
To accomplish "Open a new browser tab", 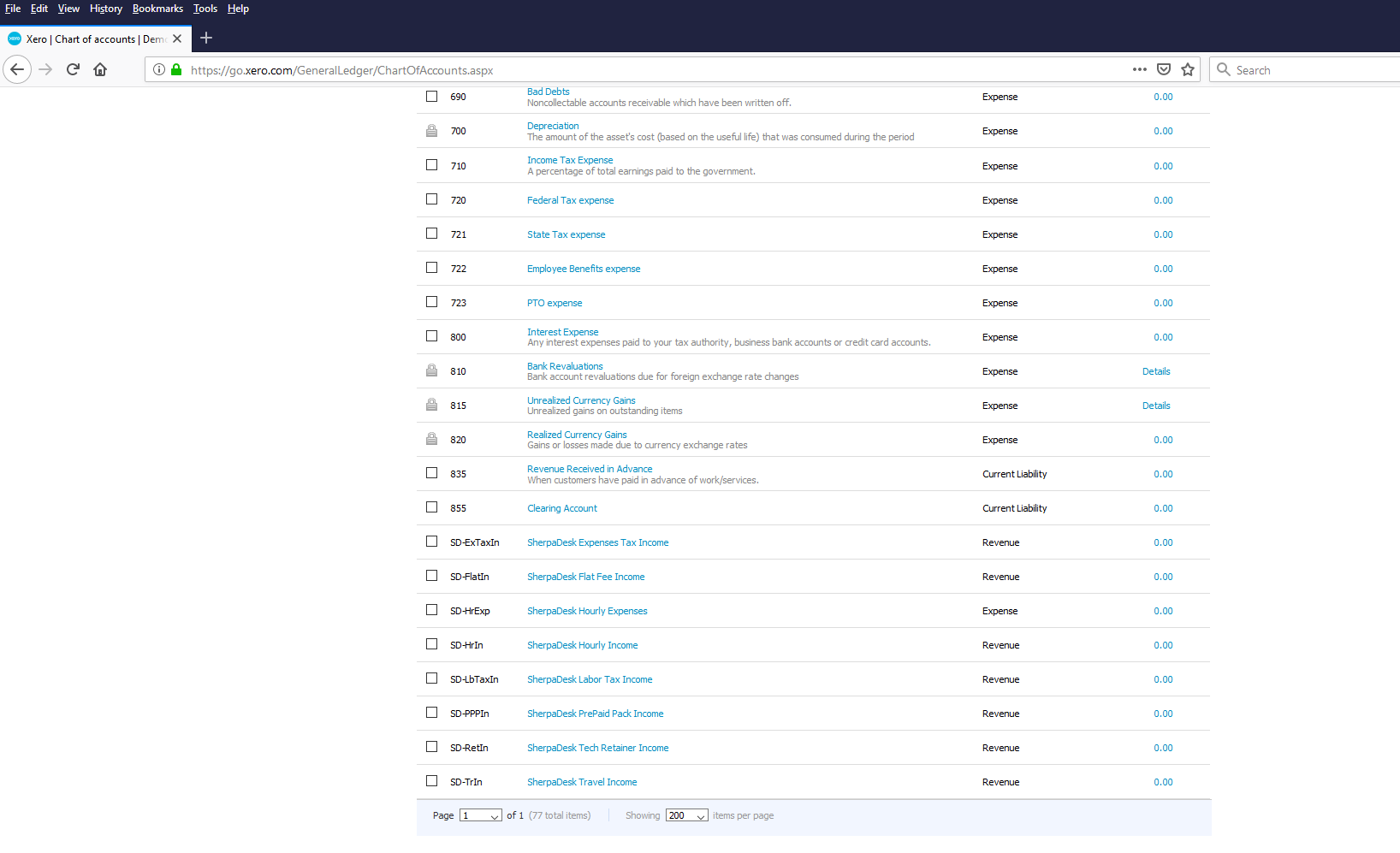I will click(206, 39).
